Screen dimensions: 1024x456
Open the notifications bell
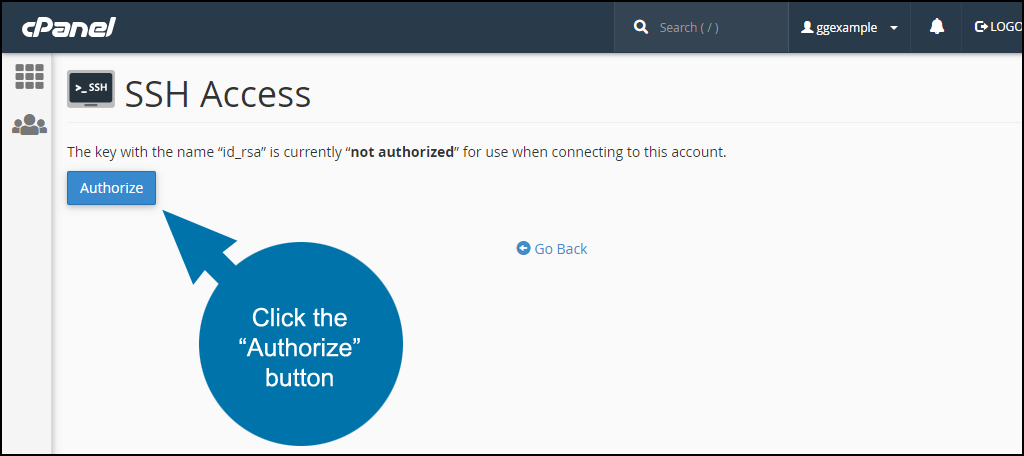tap(936, 27)
